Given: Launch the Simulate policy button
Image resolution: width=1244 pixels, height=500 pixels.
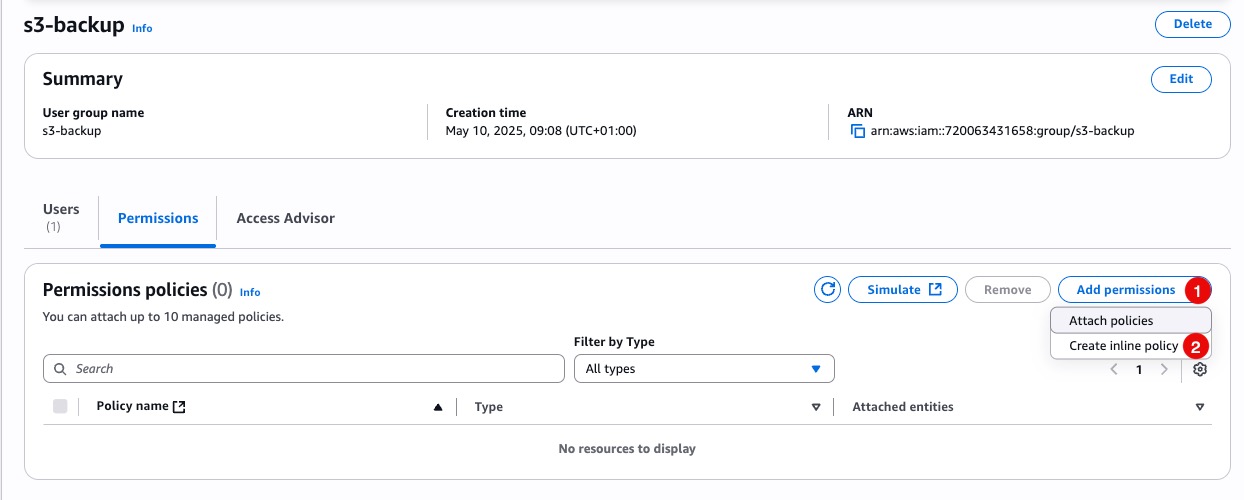Looking at the screenshot, I should pos(903,290).
